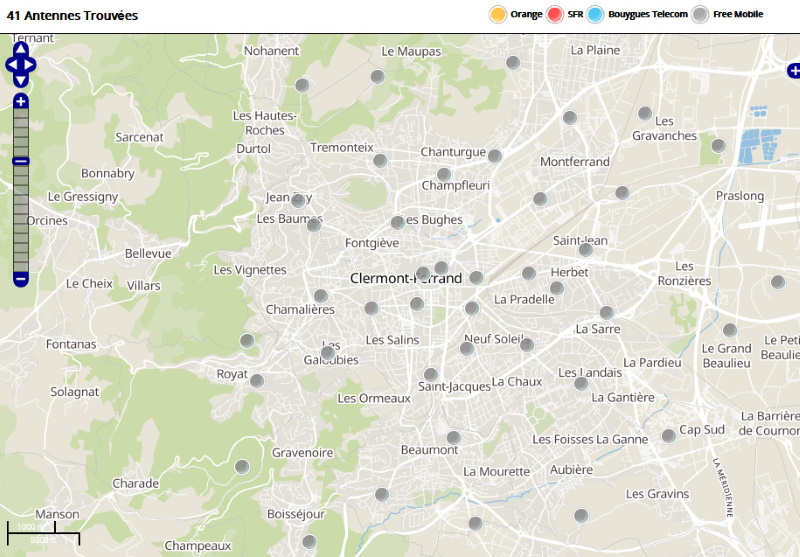The height and width of the screenshot is (557, 800).
Task: Toggle the Bouygues Telecom operator filter
Action: click(596, 14)
